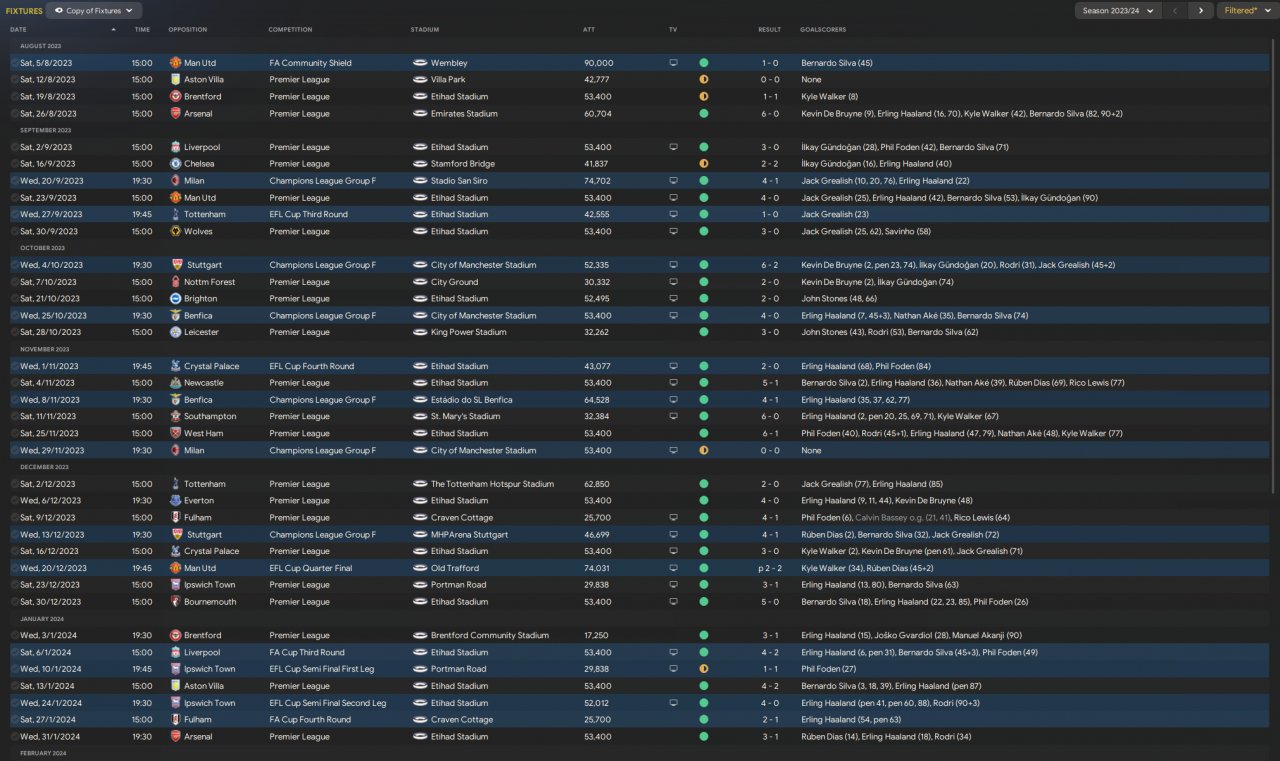Image resolution: width=1280 pixels, height=761 pixels.
Task: Go to the previous season with the left arrow
Action: 1176,10
